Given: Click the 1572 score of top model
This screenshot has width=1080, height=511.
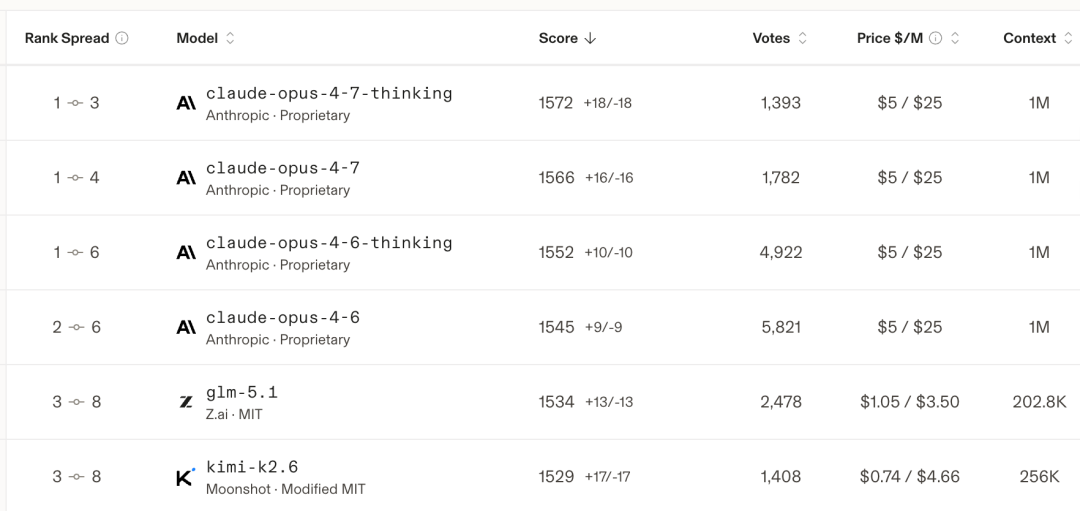Looking at the screenshot, I should pos(556,103).
